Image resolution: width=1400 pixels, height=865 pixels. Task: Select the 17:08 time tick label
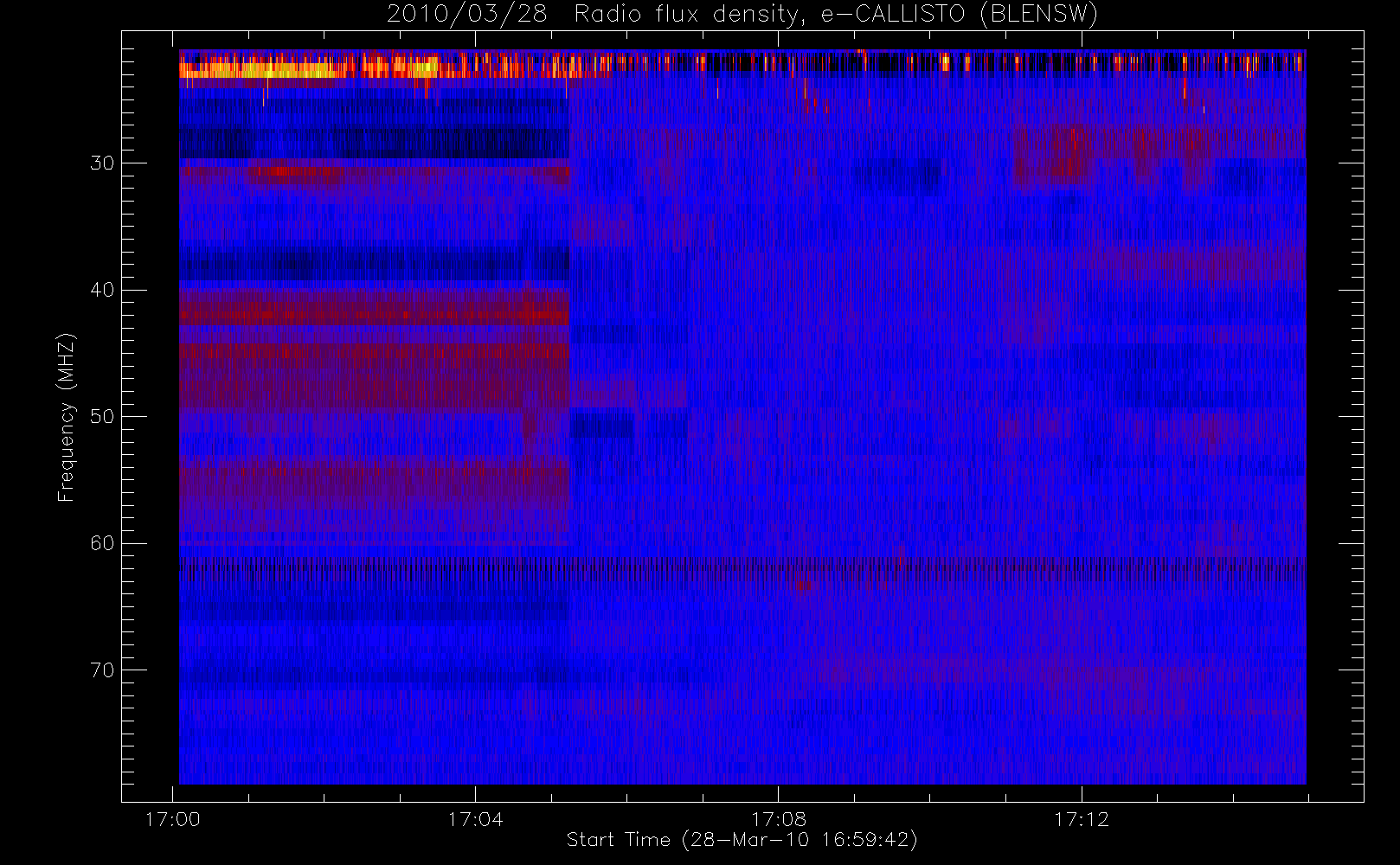tap(779, 819)
